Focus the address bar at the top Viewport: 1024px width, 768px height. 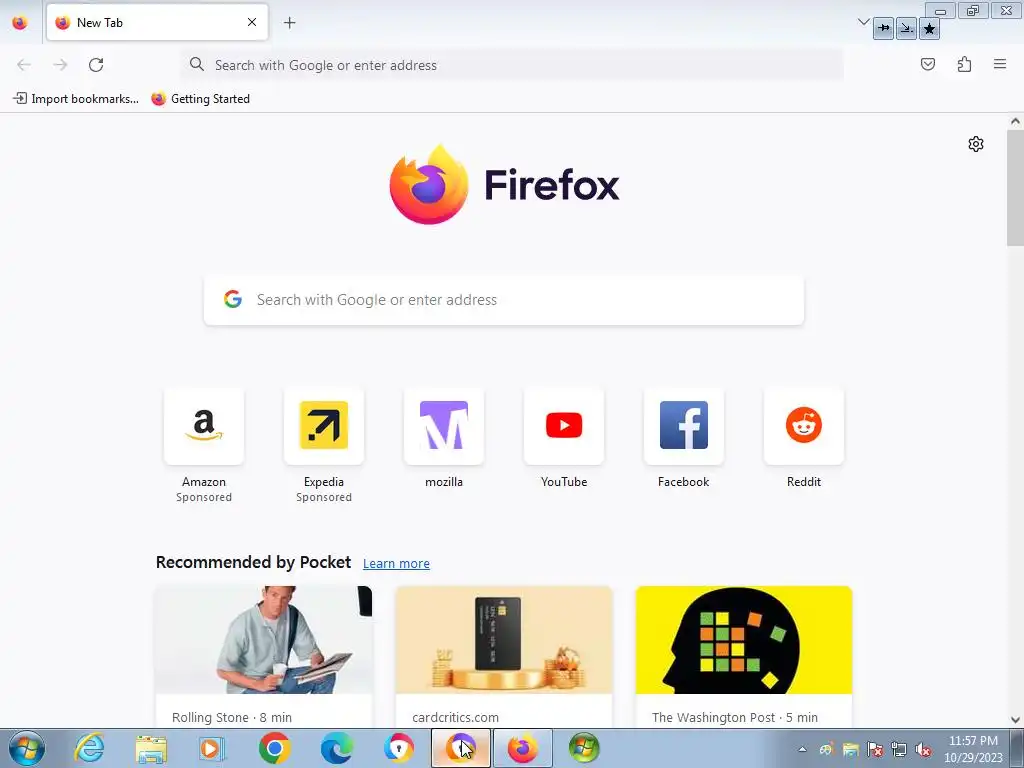513,65
